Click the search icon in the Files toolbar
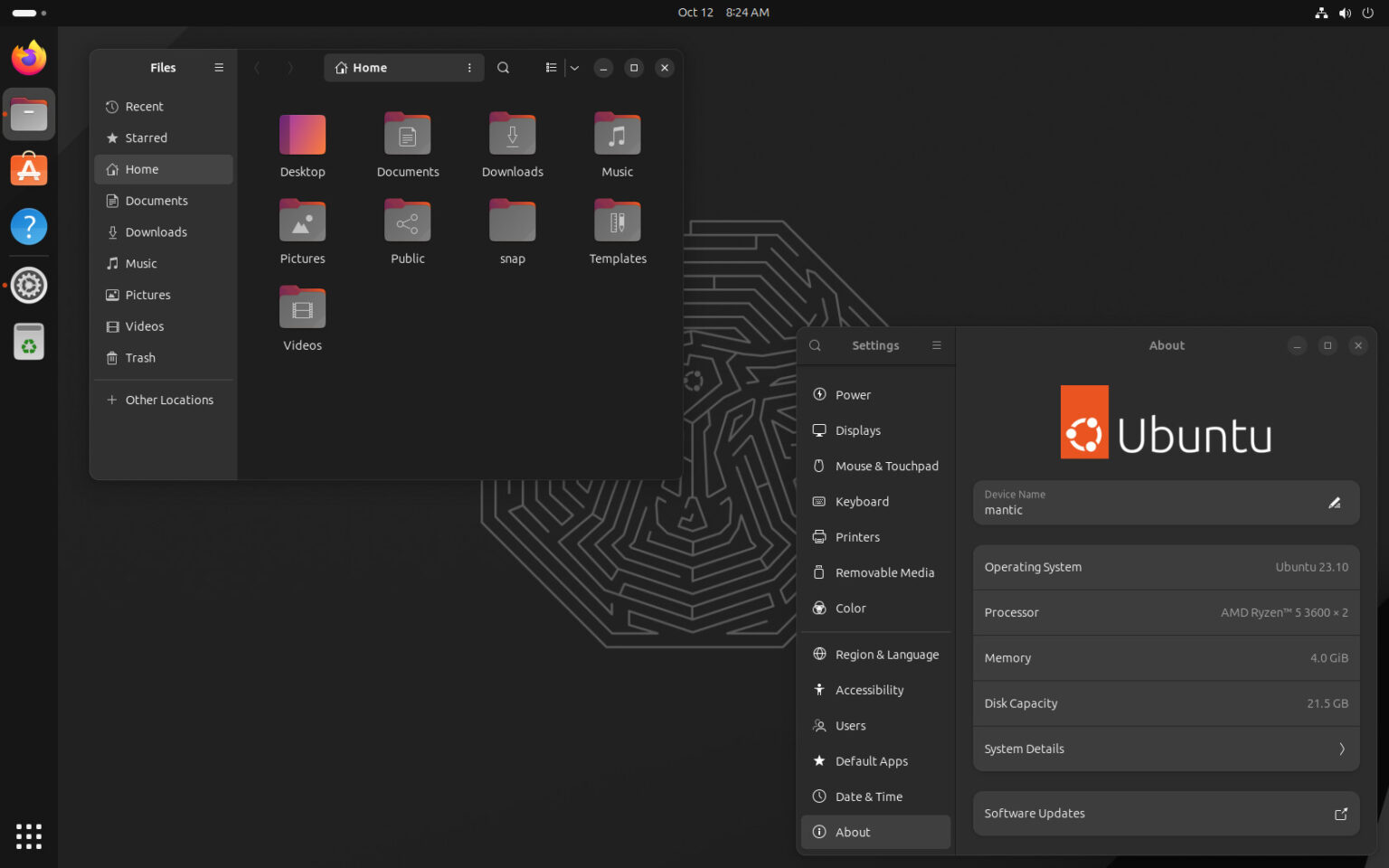The width and height of the screenshot is (1389, 868). point(503,67)
